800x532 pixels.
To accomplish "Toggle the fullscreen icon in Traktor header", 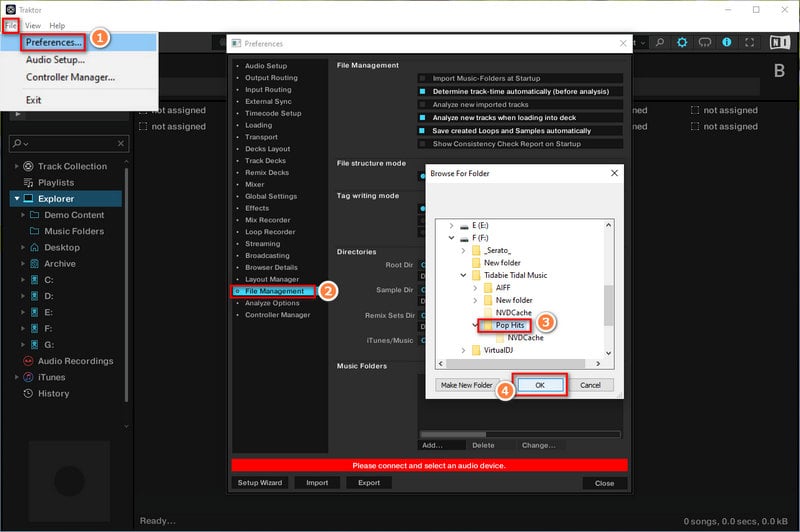I will pos(749,42).
